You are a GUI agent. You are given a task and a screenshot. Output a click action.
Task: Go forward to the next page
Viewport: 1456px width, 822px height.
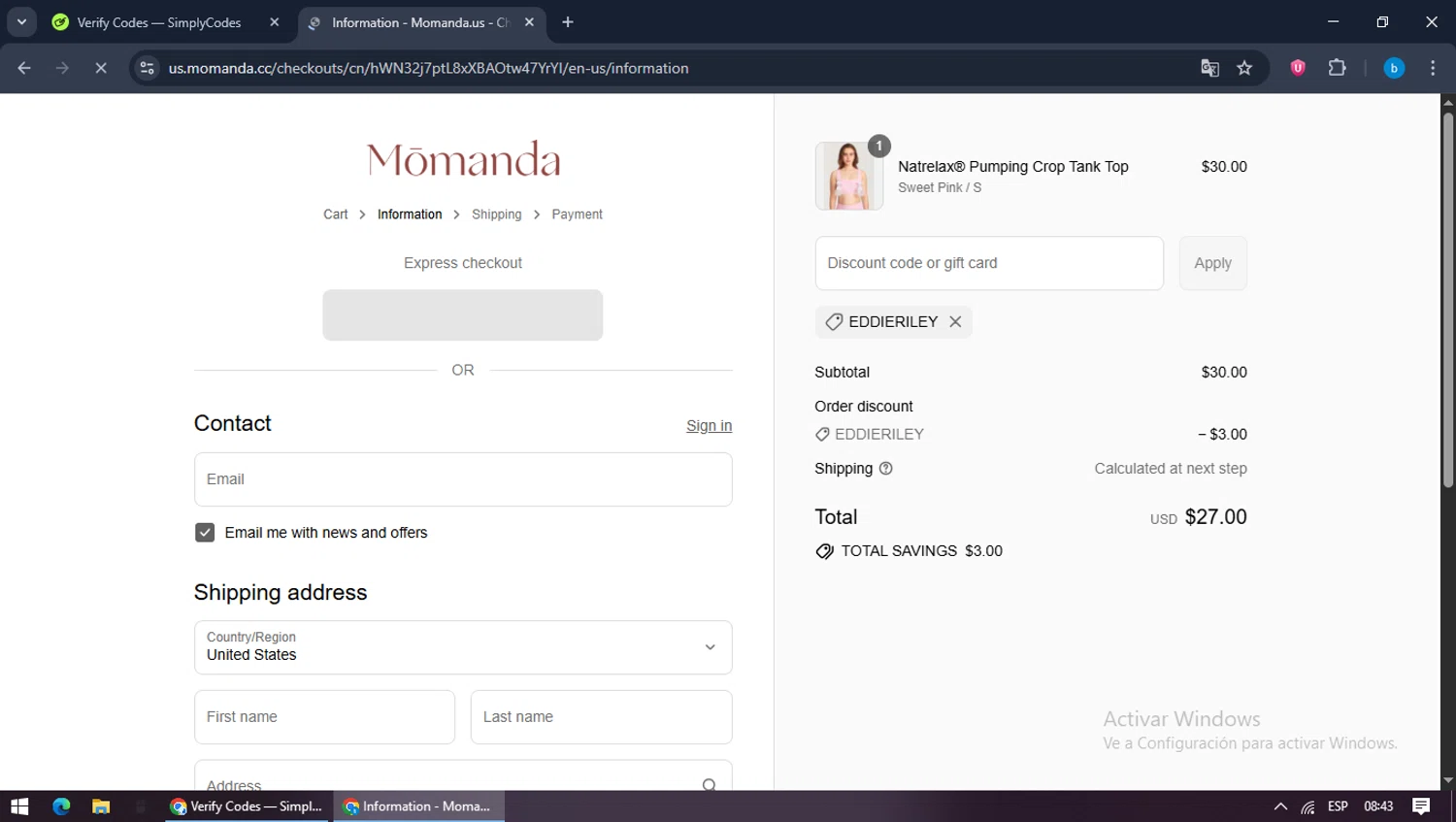pos(62,68)
